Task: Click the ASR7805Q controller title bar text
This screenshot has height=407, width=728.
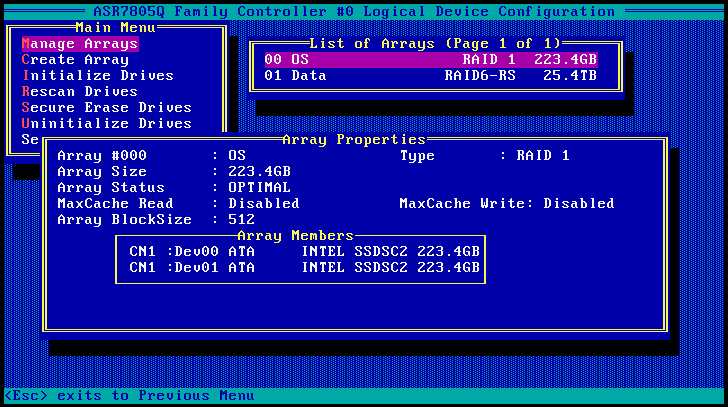Action: point(354,12)
